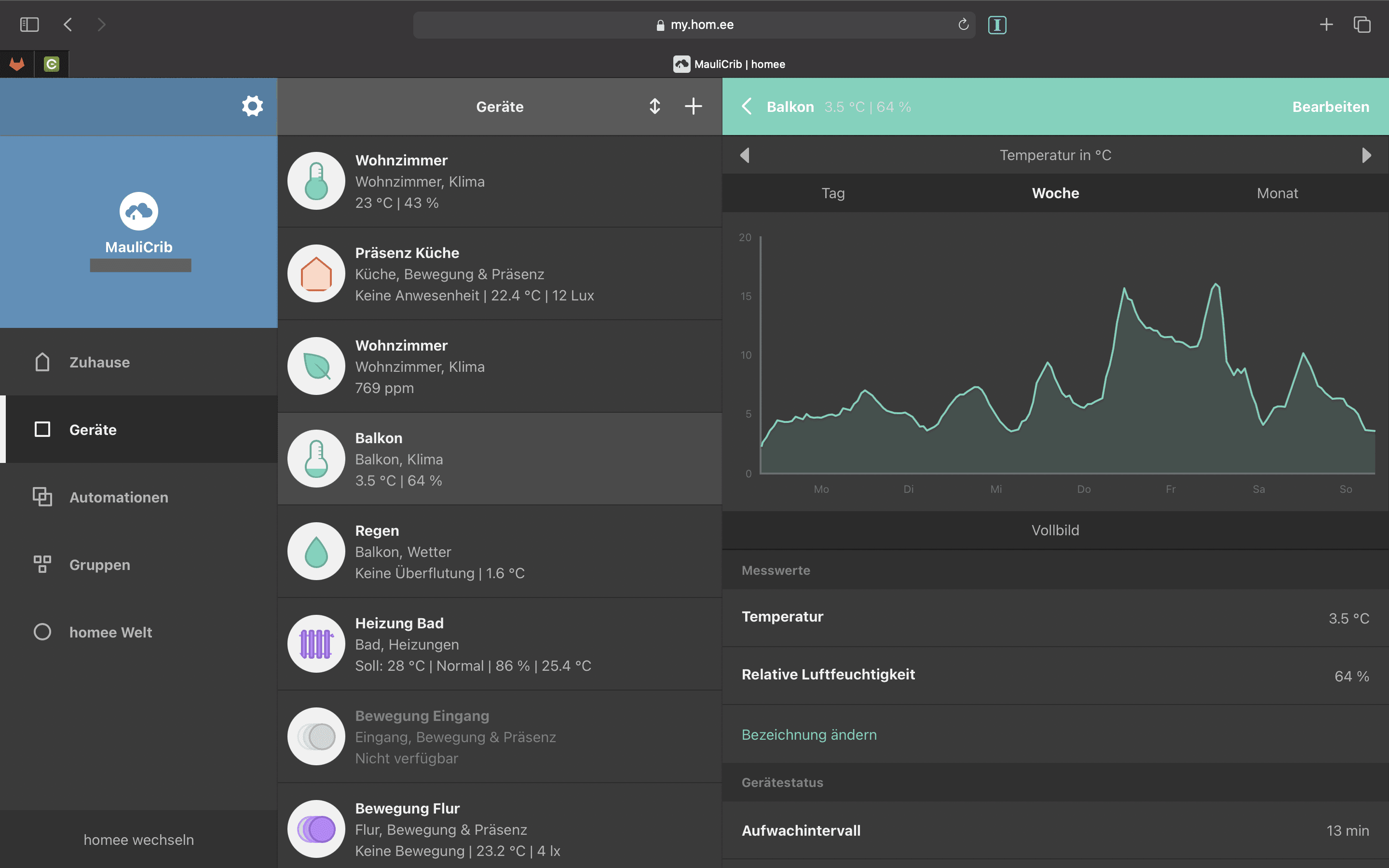Click the house icon of Präsenz Küche
This screenshot has height=868, width=1389.
tap(316, 273)
